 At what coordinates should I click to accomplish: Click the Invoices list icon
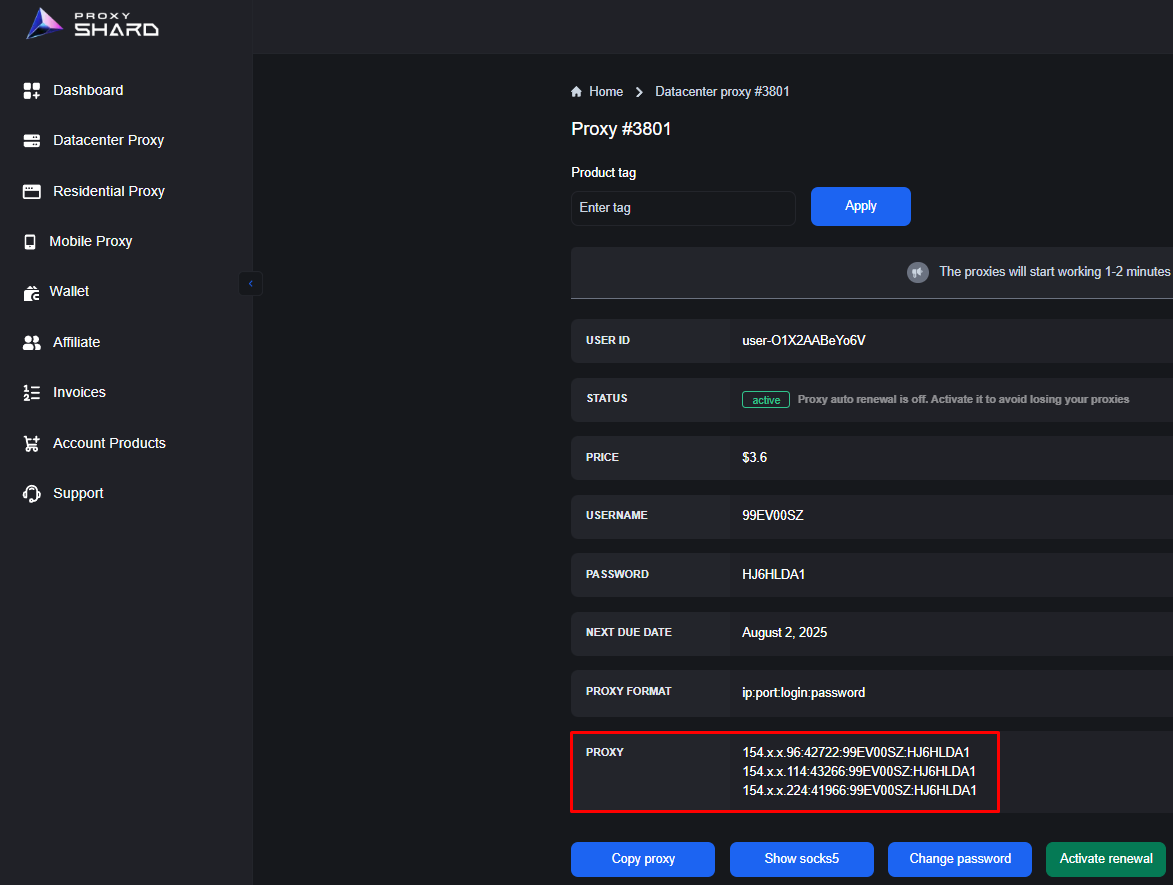tap(31, 393)
